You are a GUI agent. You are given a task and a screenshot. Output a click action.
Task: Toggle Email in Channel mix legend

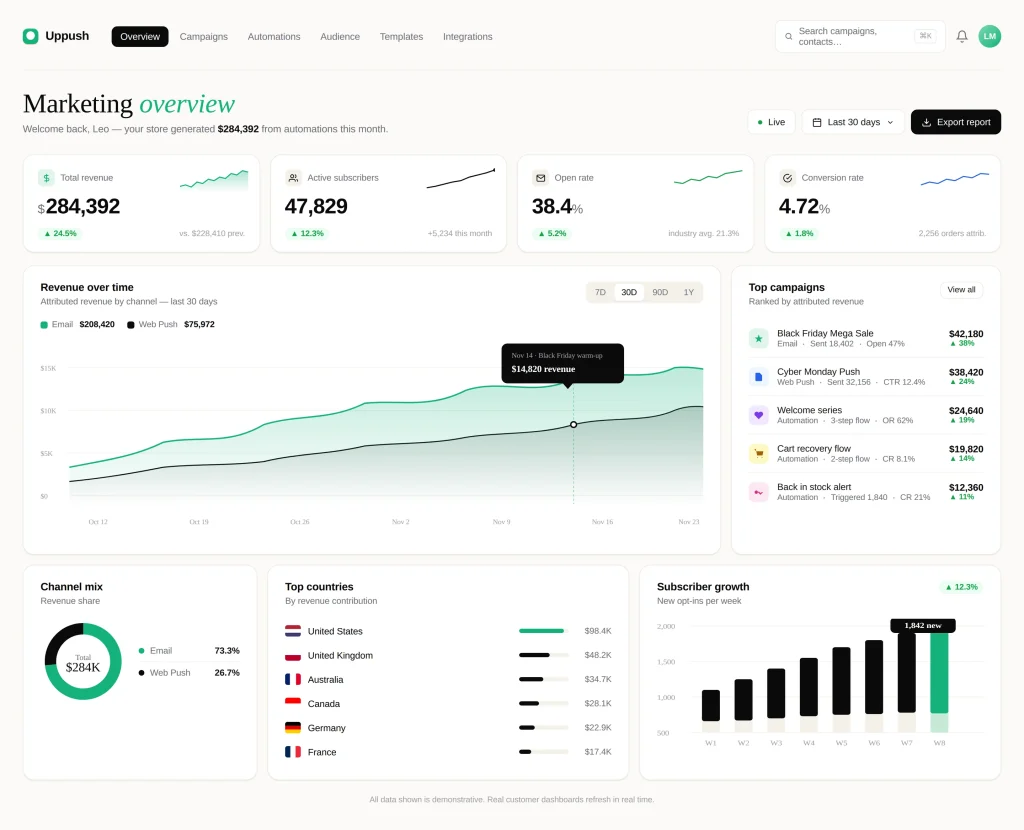(x=189, y=650)
